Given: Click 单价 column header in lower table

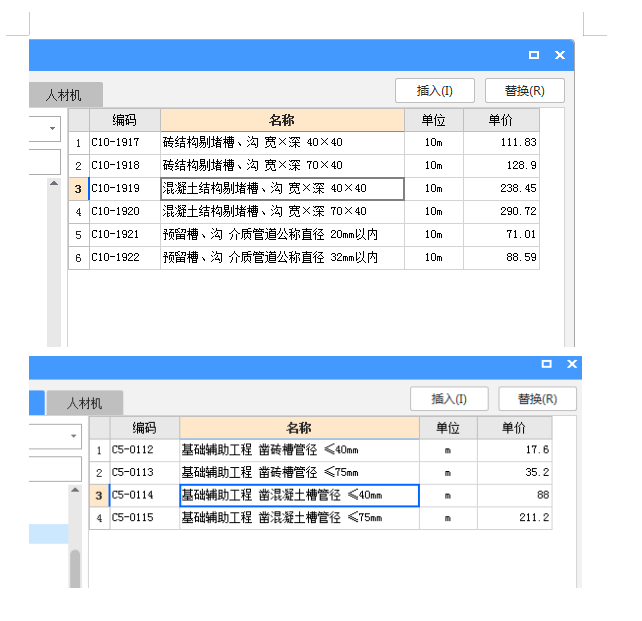Looking at the screenshot, I should click(x=513, y=428).
